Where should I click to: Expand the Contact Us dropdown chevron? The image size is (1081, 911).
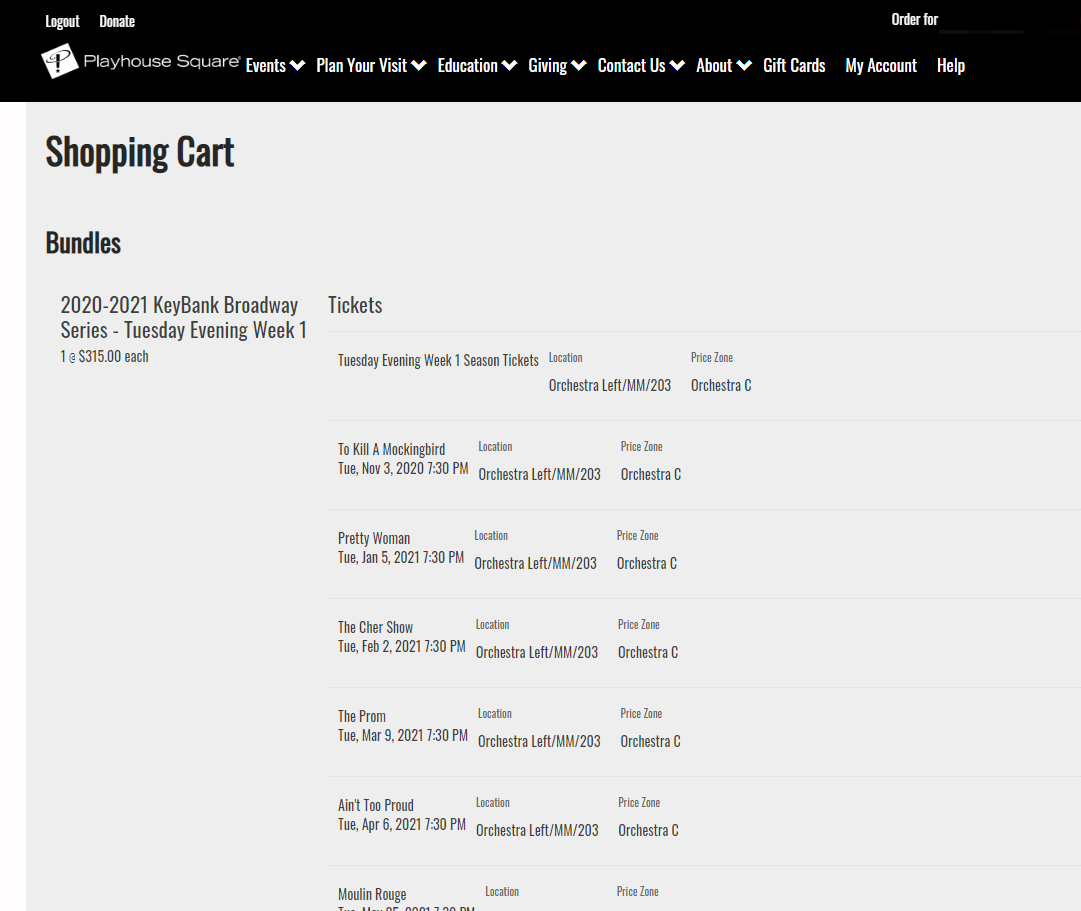(x=678, y=66)
